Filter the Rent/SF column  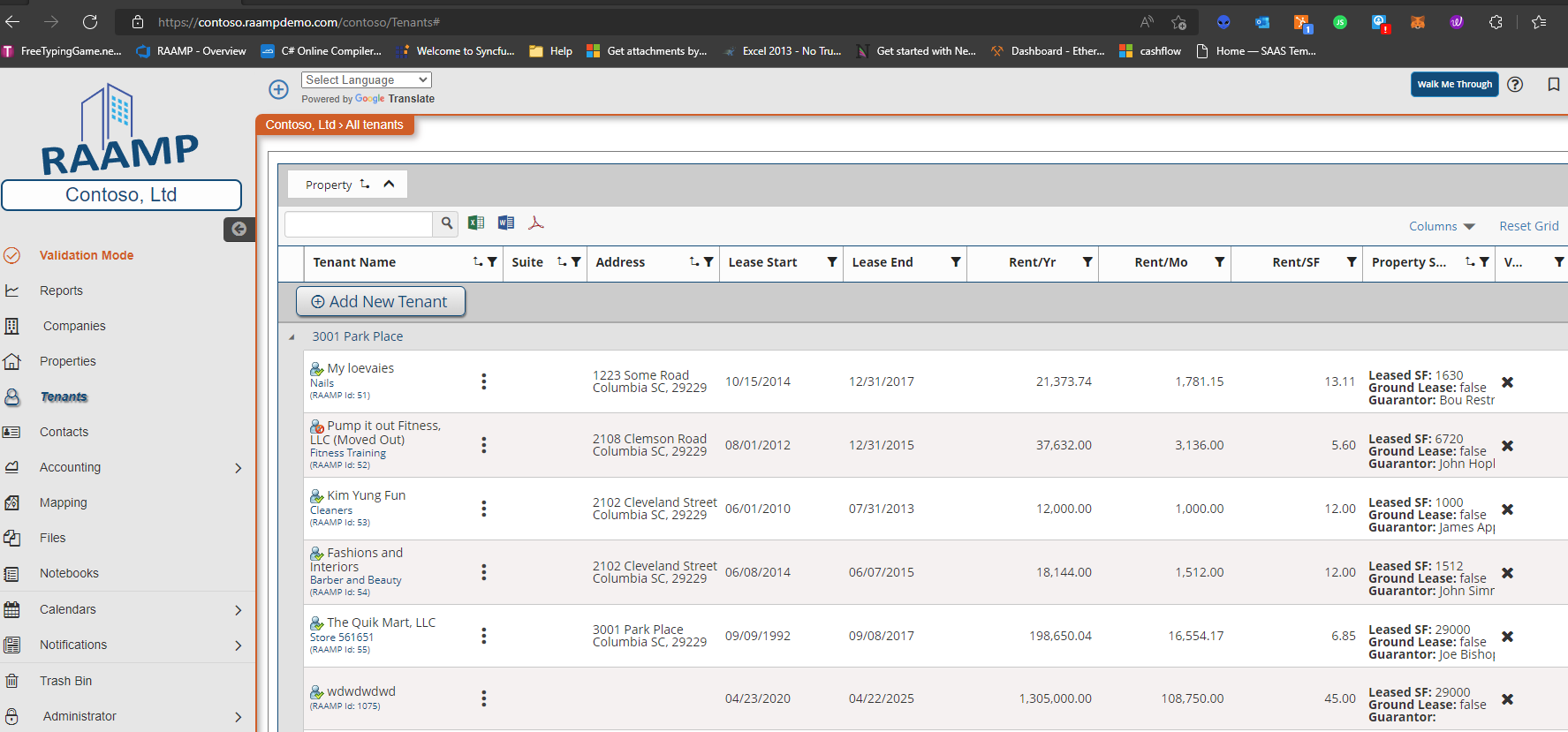[1352, 262]
